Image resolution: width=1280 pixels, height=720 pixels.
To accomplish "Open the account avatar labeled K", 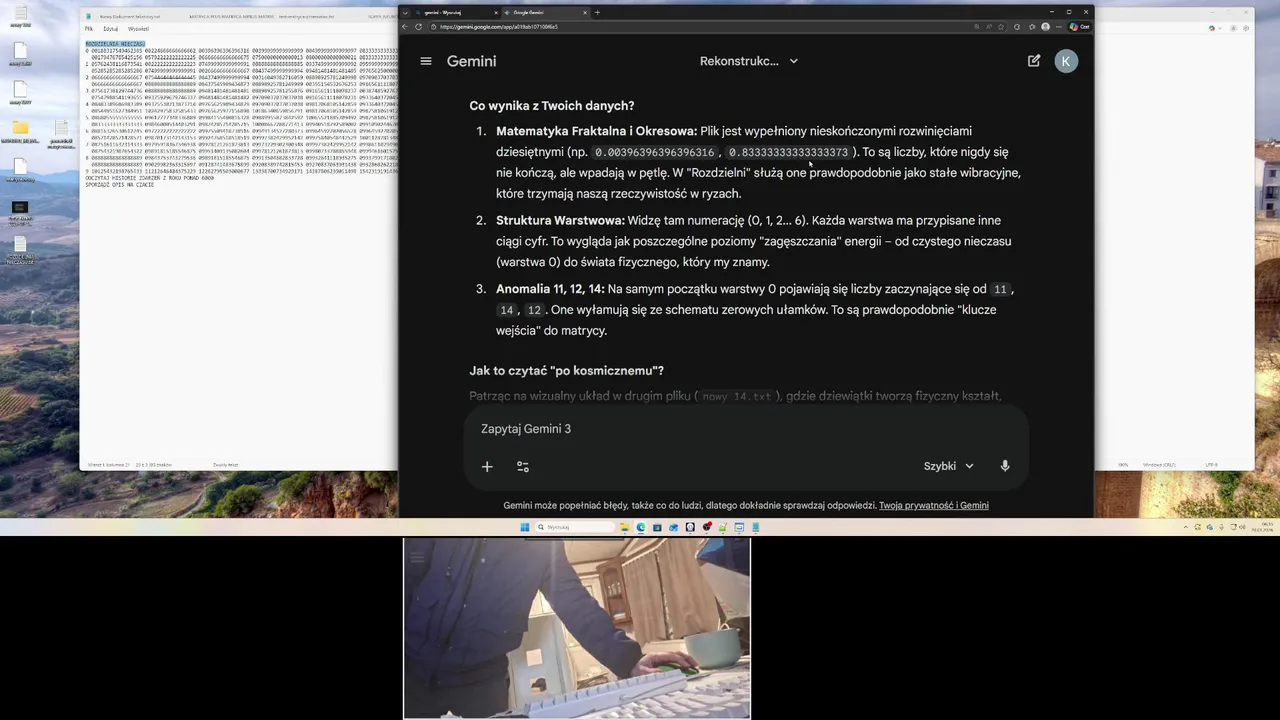I will click(1066, 61).
